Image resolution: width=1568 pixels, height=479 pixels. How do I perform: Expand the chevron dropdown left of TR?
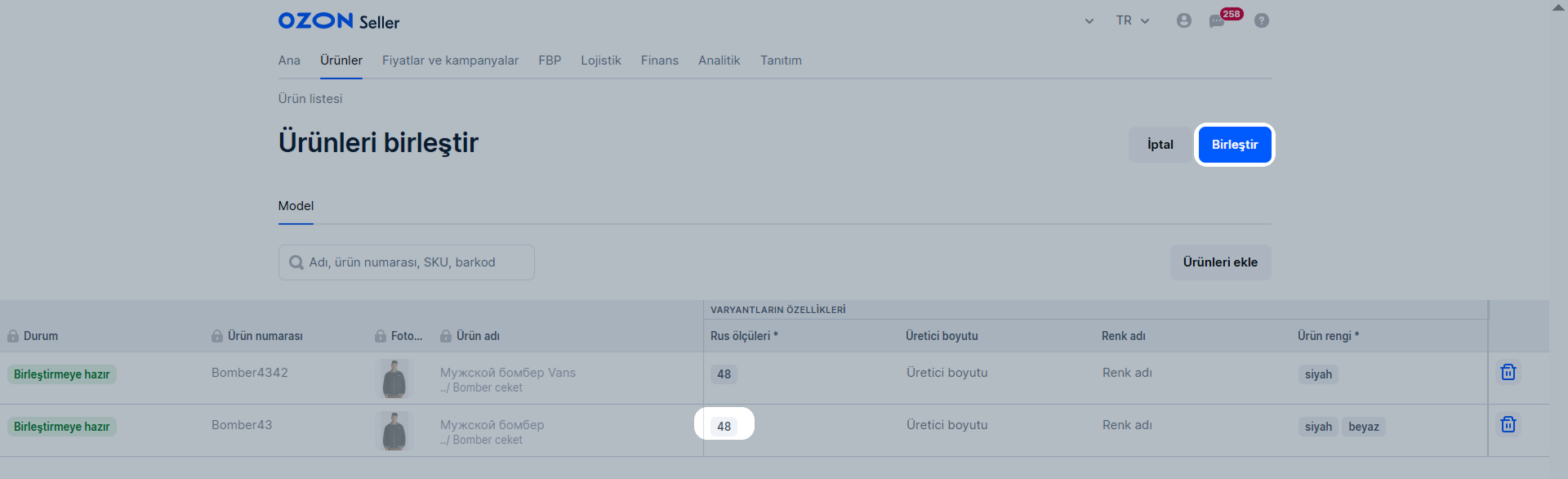coord(1089,21)
